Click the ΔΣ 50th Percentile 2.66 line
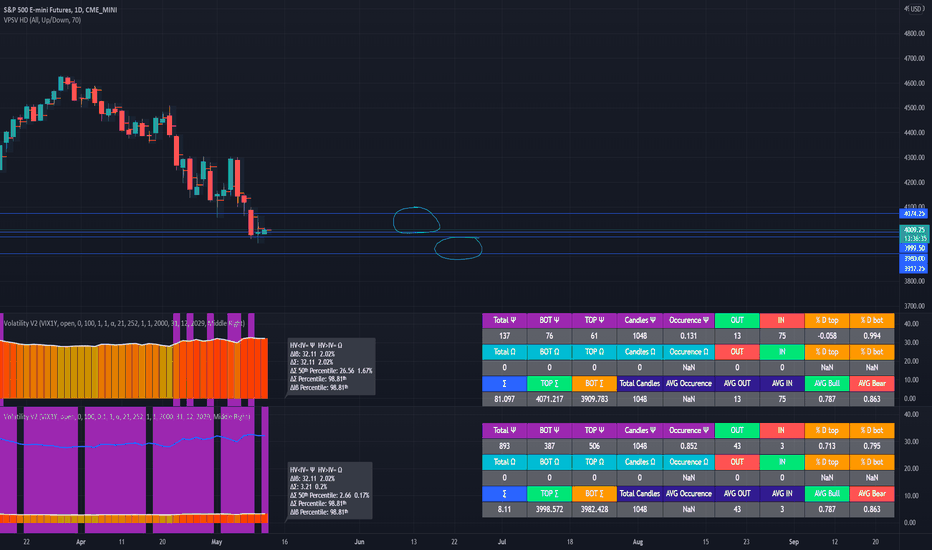The height and width of the screenshot is (550, 932). [x=329, y=495]
